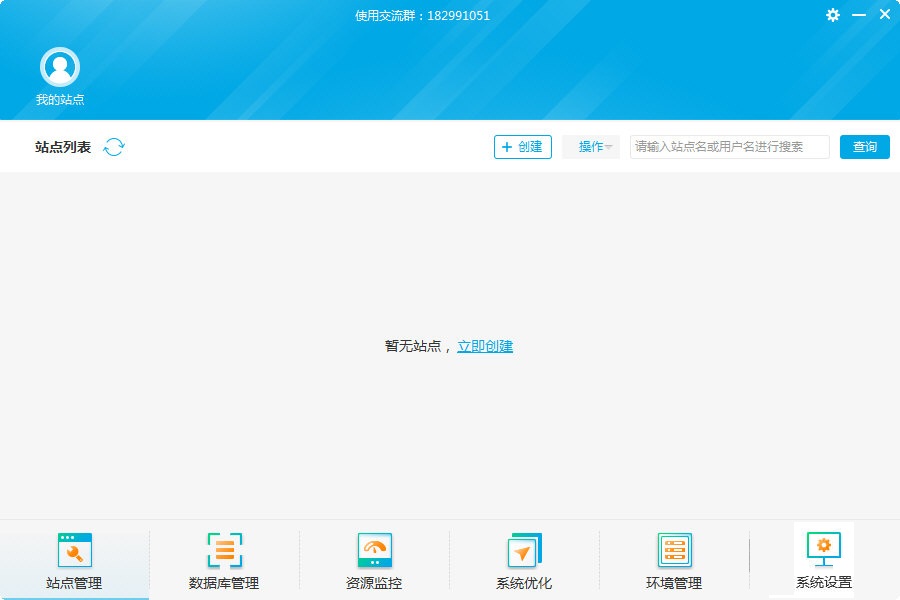Viewport: 900px width, 600px height.
Task: Close the application window
Action: point(884,14)
